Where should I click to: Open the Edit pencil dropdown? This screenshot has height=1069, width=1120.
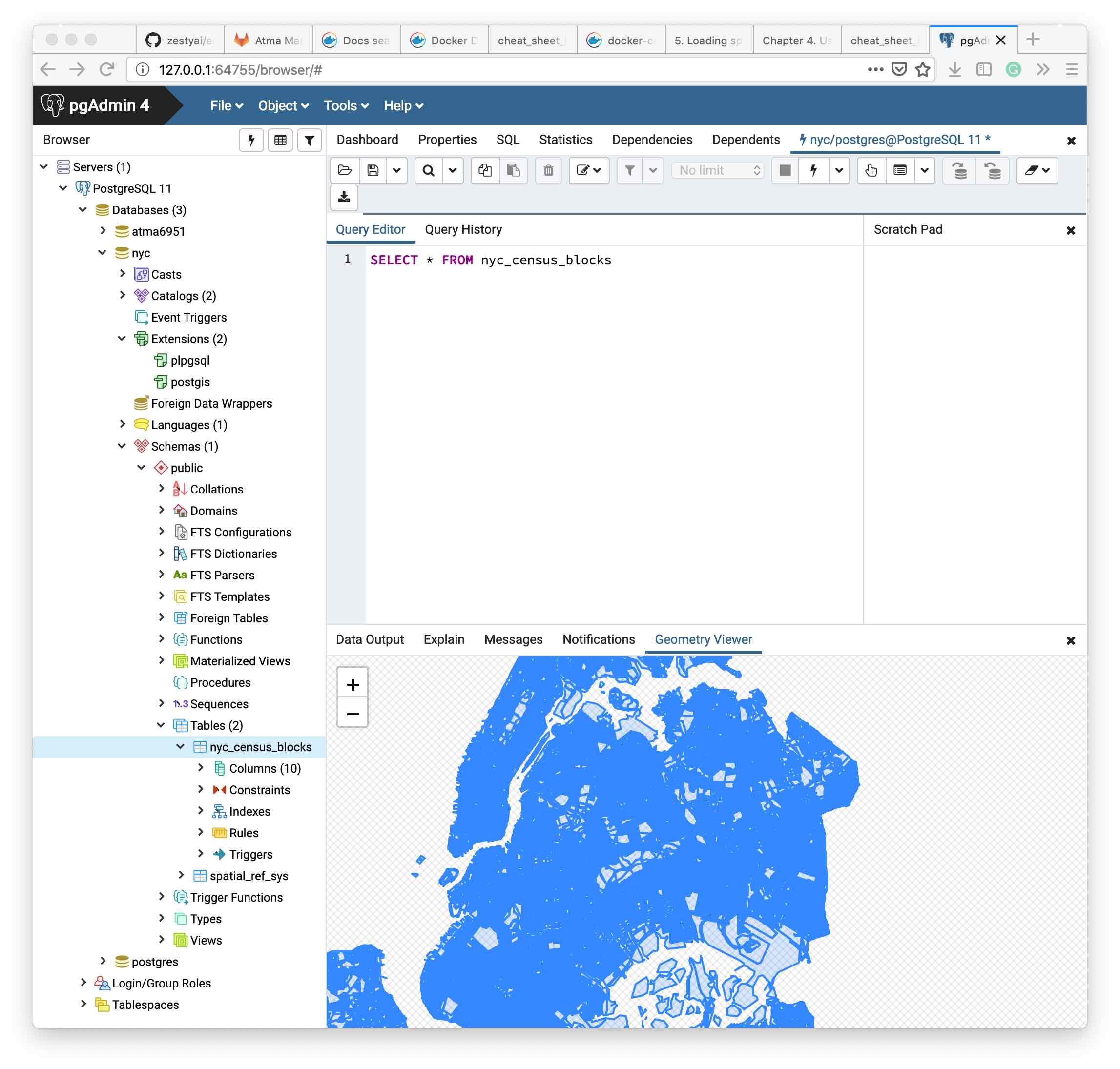pos(589,170)
